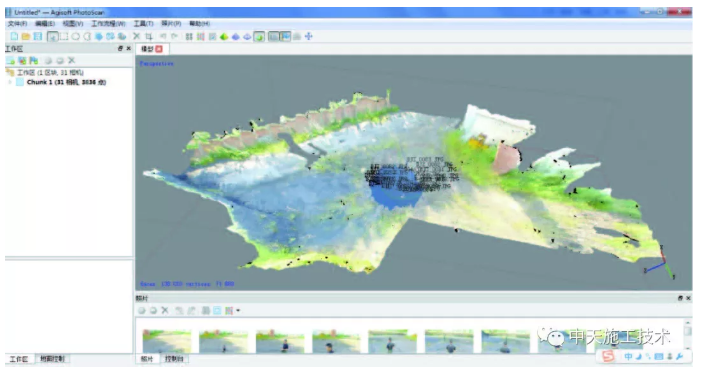Click the Disable items icon in the workspace toolbar
Image resolution: width=701 pixels, height=374 pixels.
tap(60, 60)
